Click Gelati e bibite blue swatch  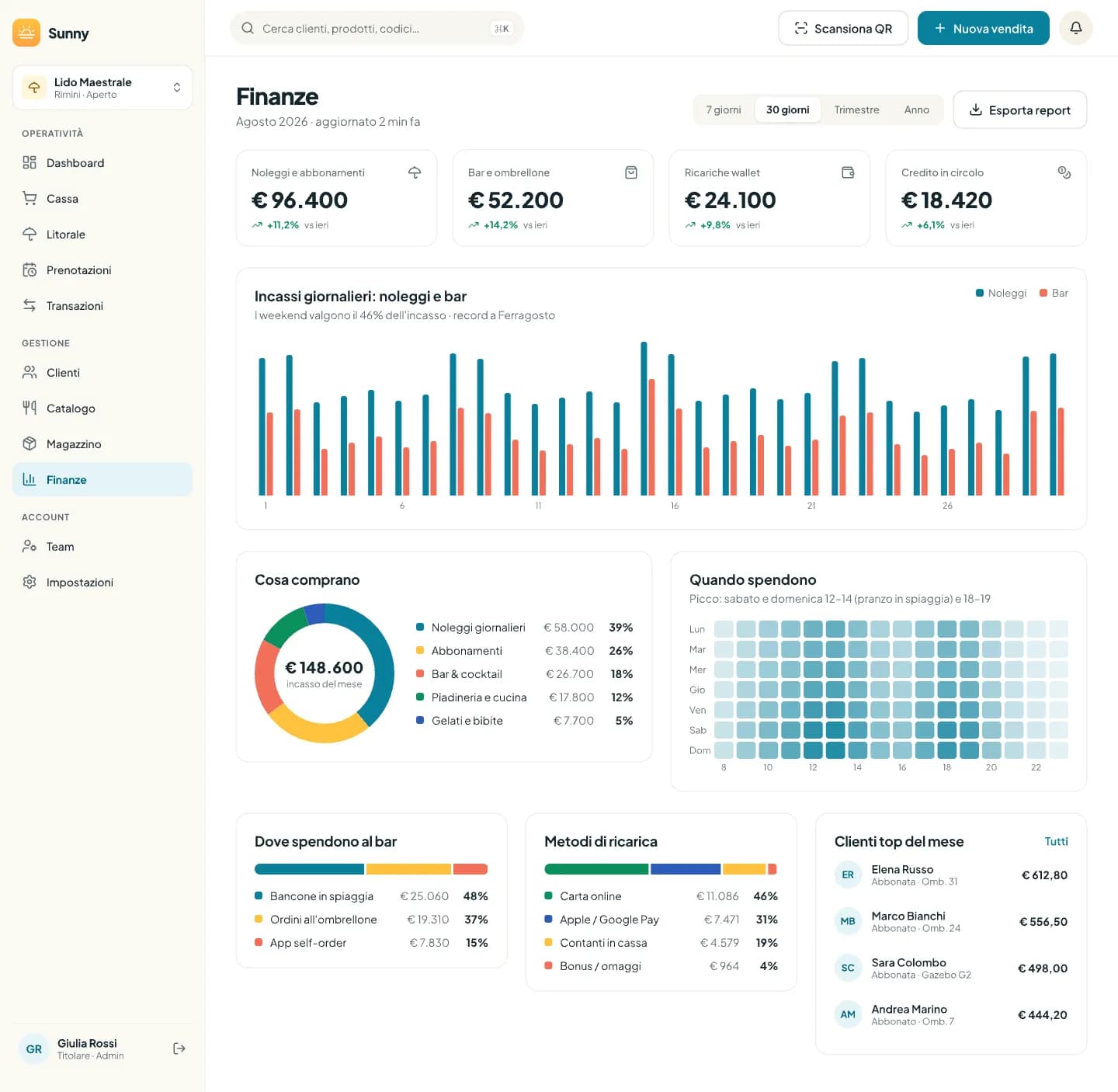click(x=420, y=720)
